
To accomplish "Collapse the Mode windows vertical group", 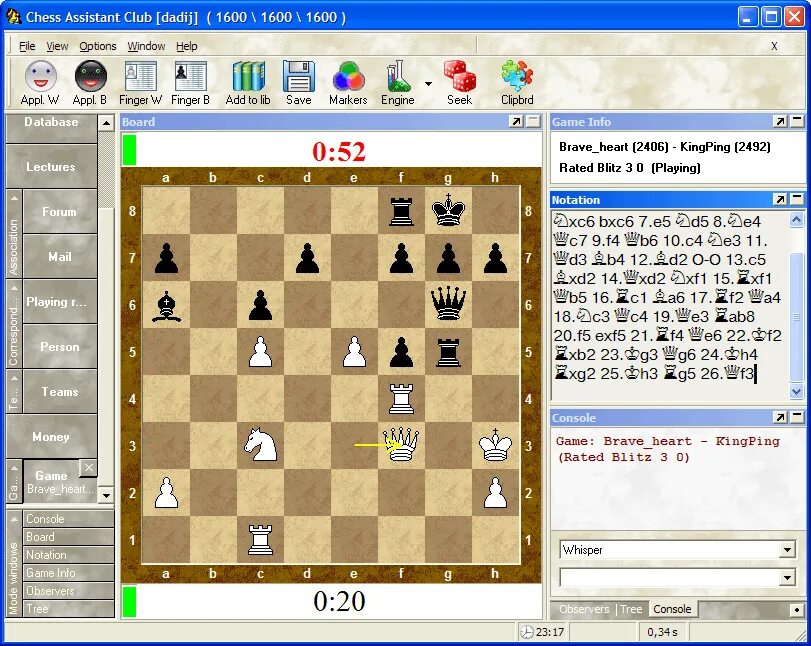I will point(13,564).
